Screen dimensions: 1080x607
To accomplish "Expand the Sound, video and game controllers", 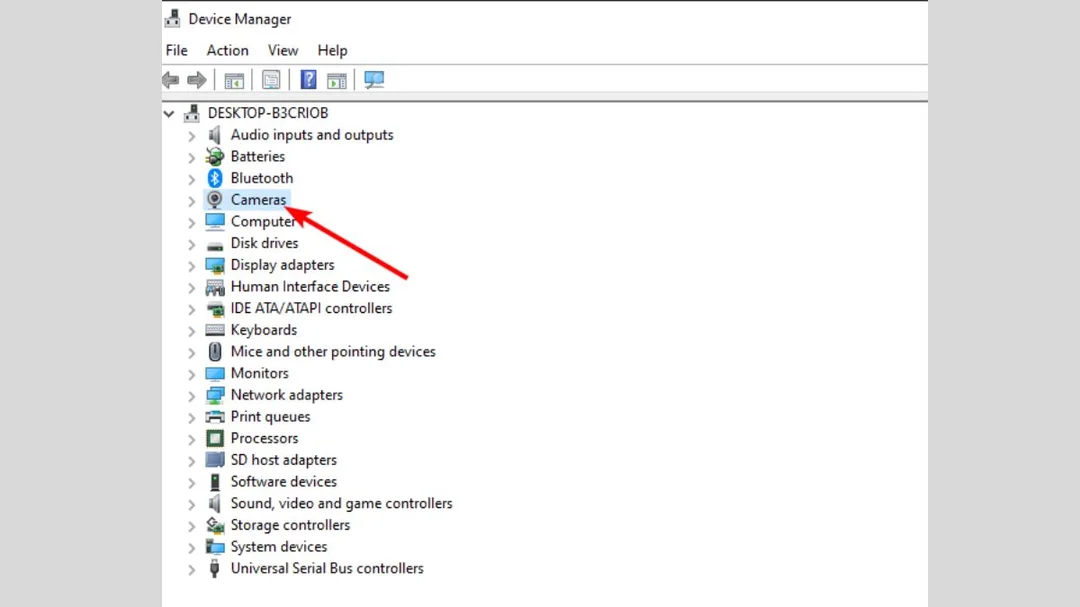I will pos(191,504).
